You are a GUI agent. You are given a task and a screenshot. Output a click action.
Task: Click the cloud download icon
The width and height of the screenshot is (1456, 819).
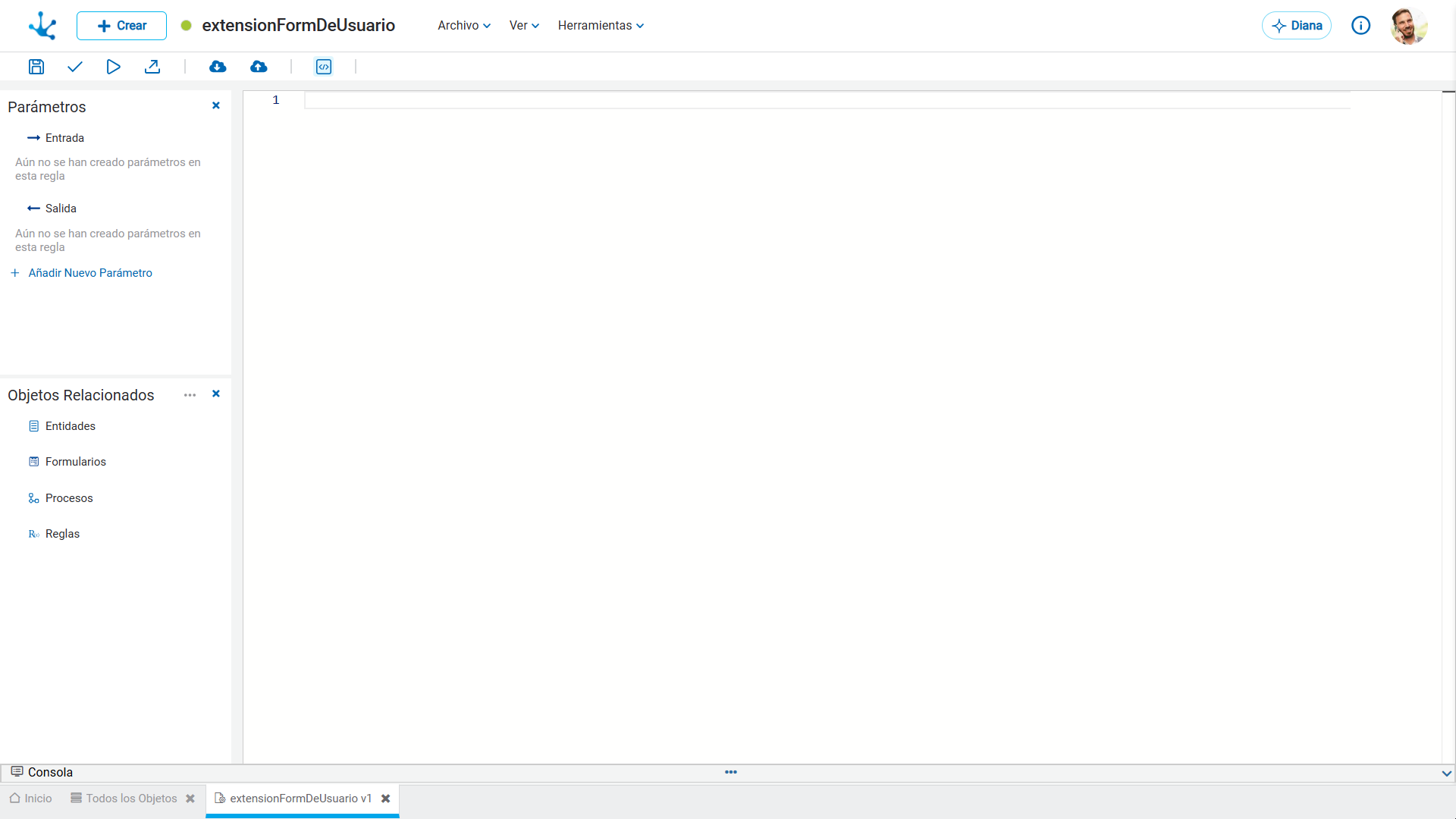(x=218, y=67)
